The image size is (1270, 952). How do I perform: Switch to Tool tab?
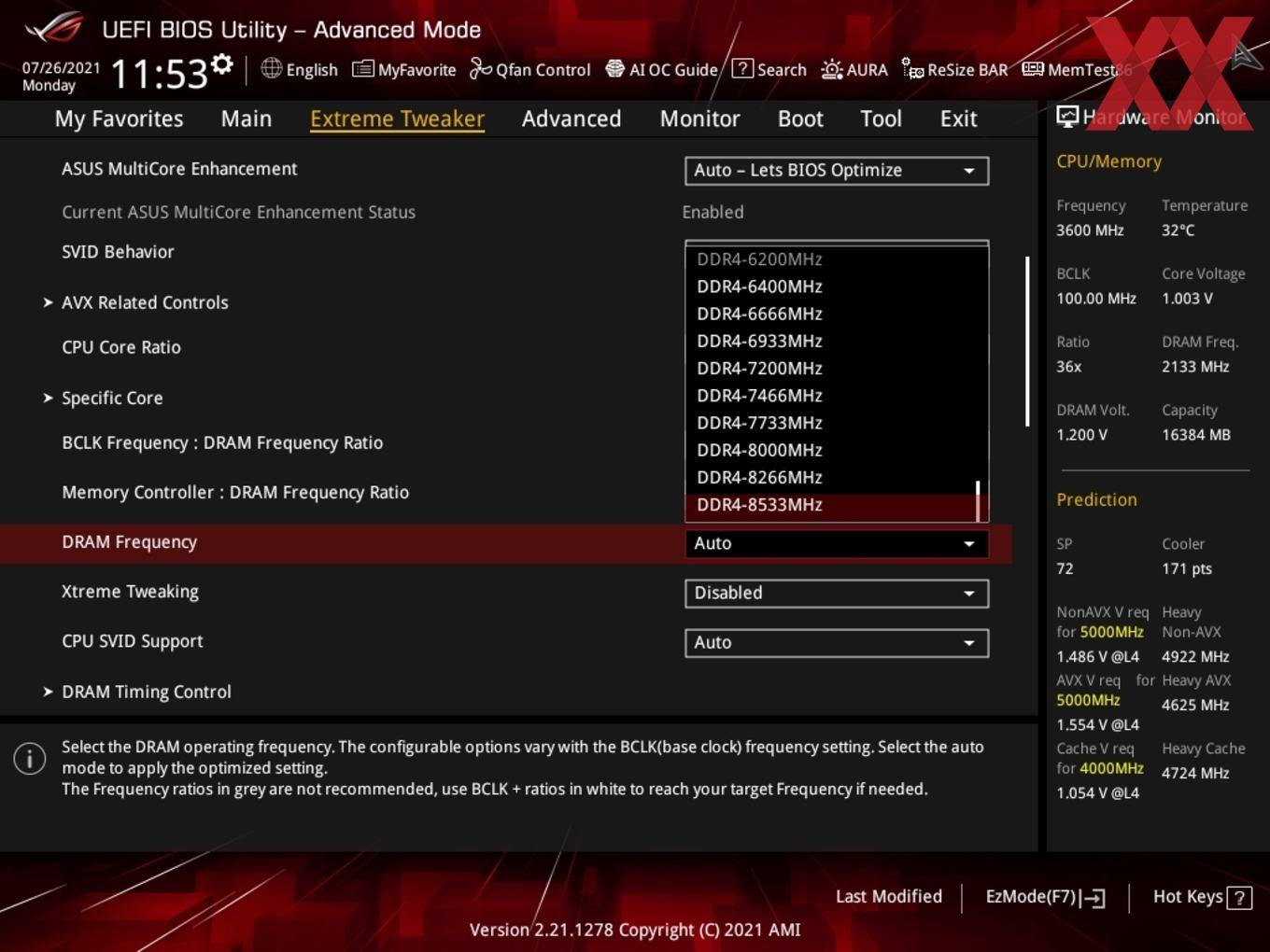tap(881, 119)
